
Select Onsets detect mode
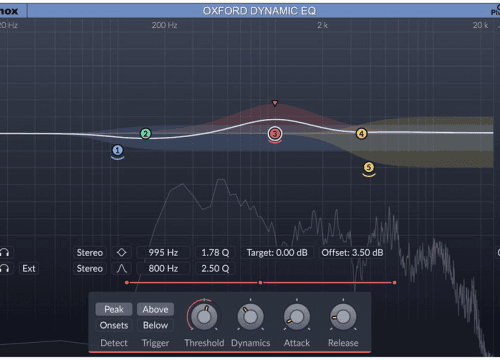pyautogui.click(x=114, y=325)
